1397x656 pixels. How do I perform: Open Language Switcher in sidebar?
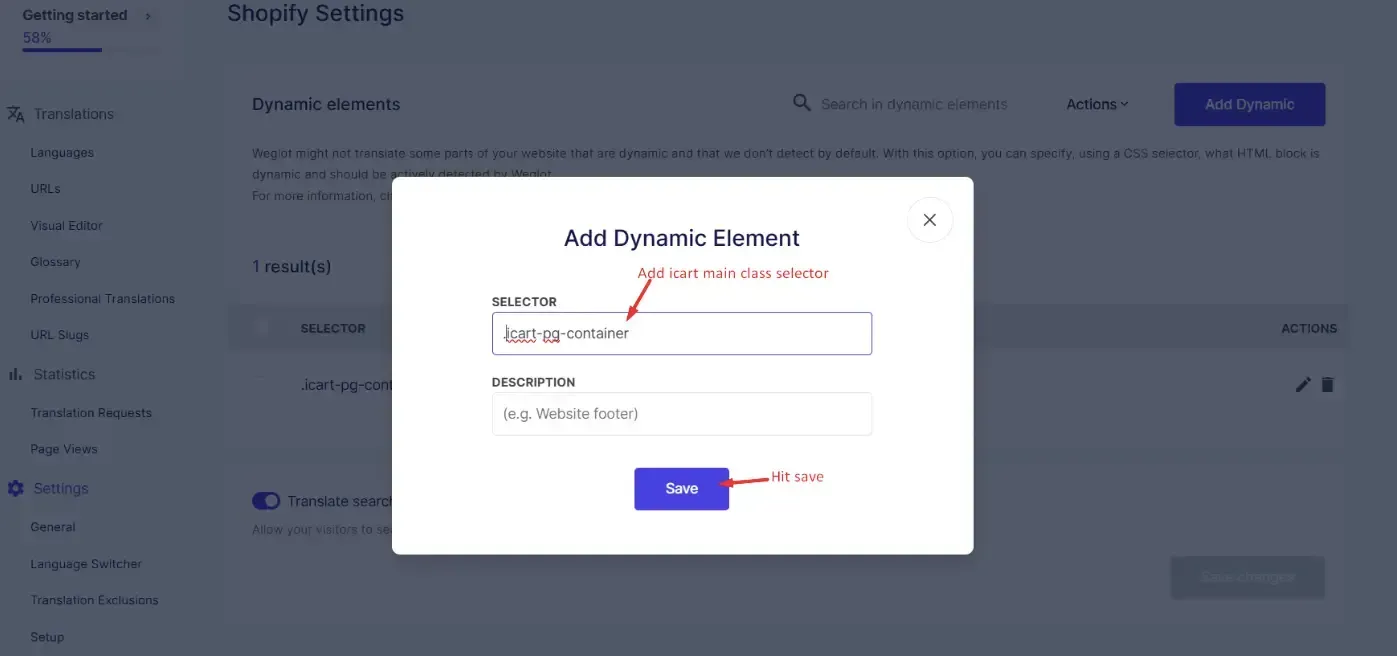click(x=86, y=564)
